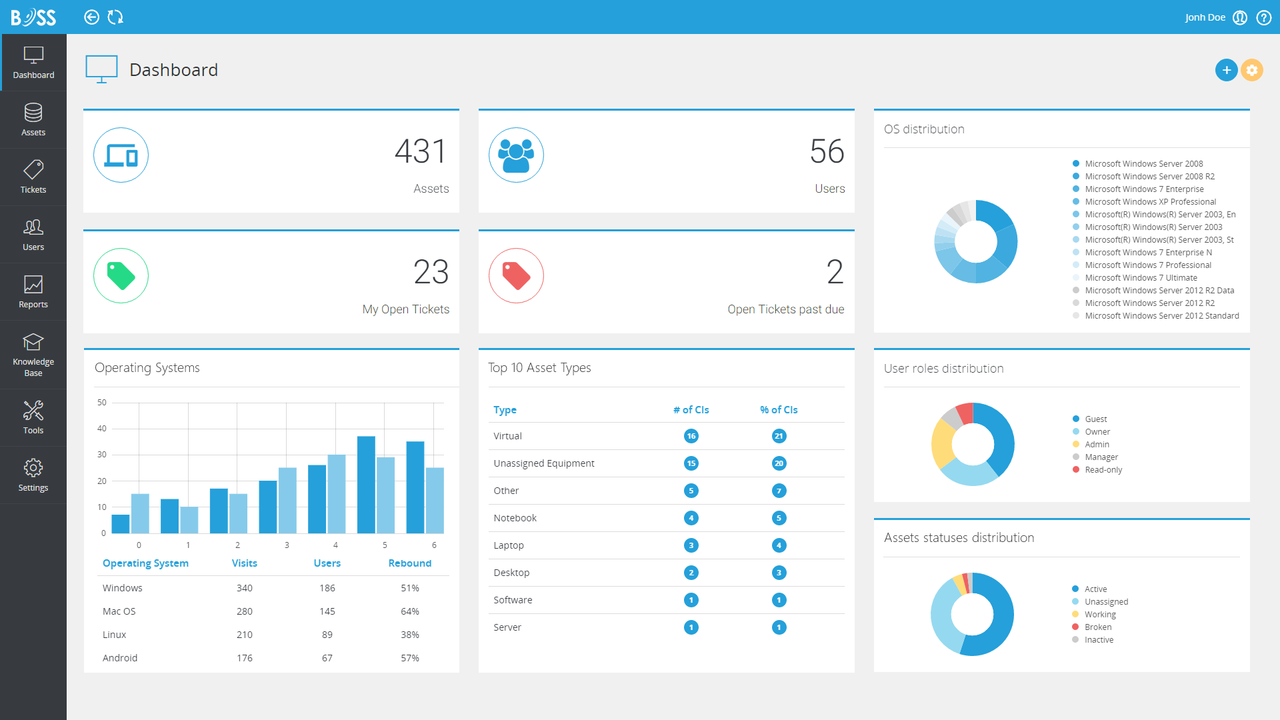Viewport: 1280px width, 720px height.
Task: Click the Assets devices icon on card
Action: [x=121, y=155]
